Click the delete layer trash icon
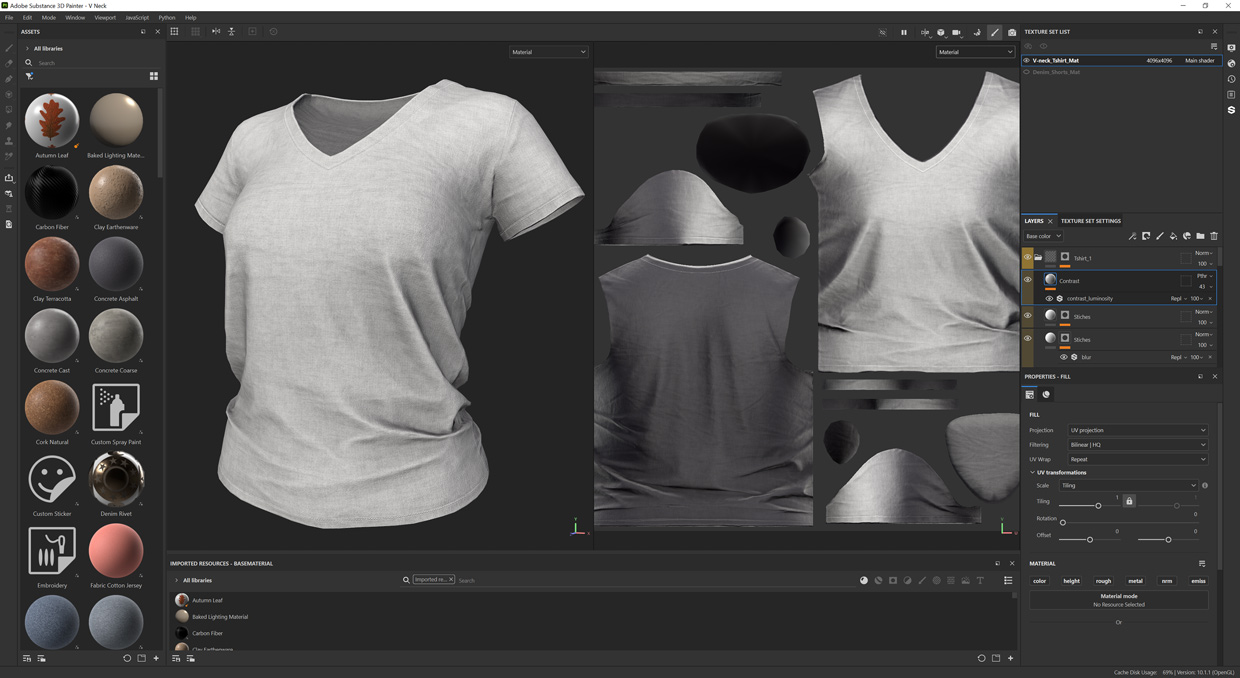1240x678 pixels. pos(1214,236)
